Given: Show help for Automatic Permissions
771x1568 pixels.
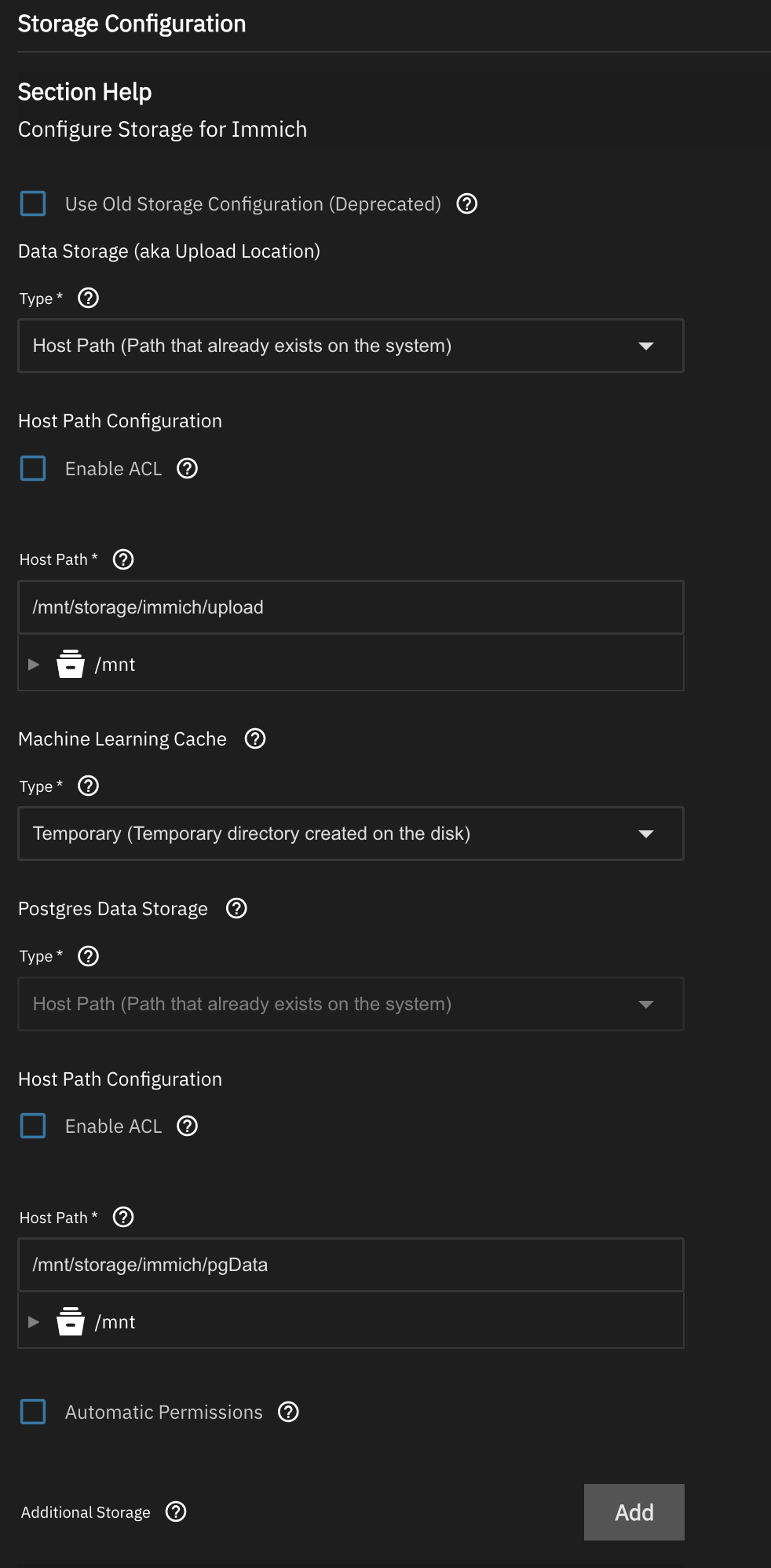Looking at the screenshot, I should pos(289,1412).
